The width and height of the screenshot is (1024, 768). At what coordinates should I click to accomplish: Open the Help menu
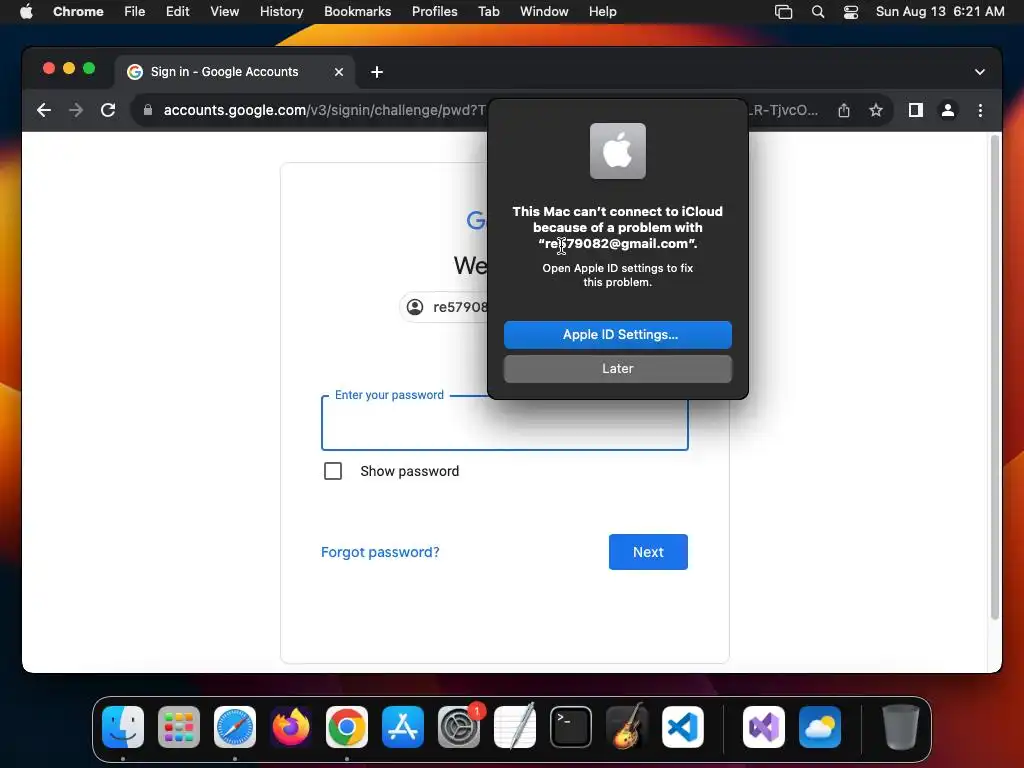pos(603,12)
